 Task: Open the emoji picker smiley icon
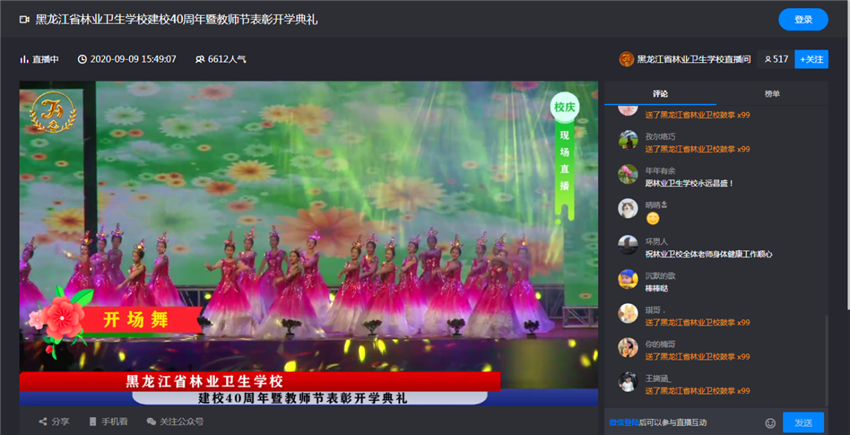click(770, 423)
